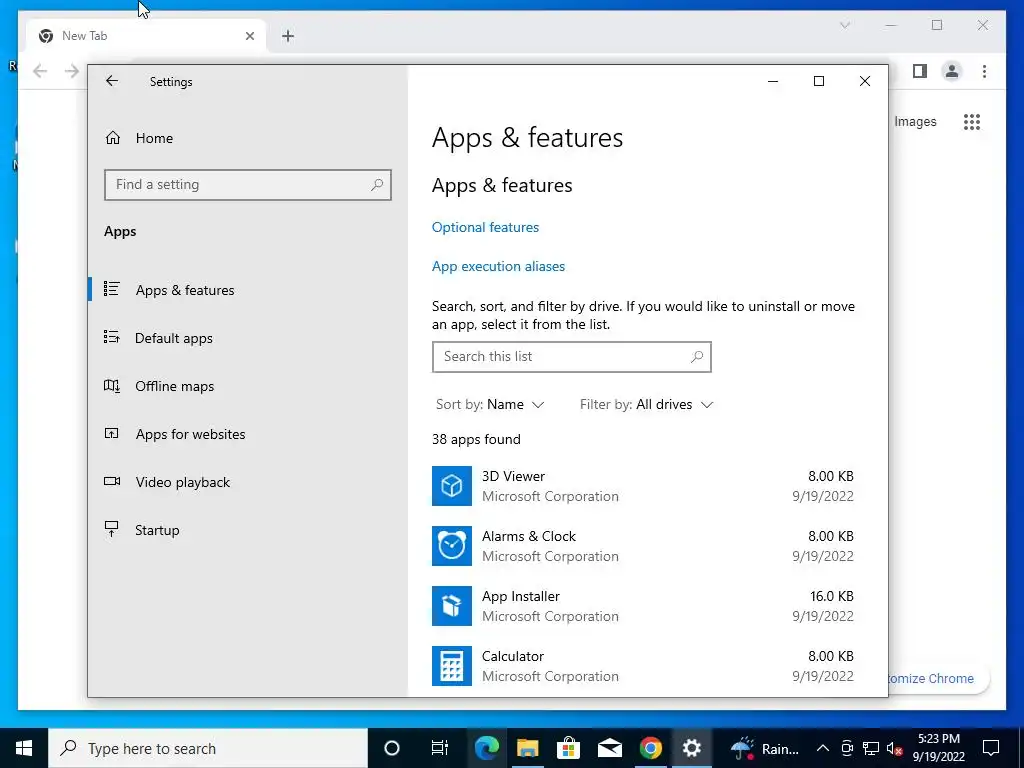Open a new Chrome tab

click(288, 36)
